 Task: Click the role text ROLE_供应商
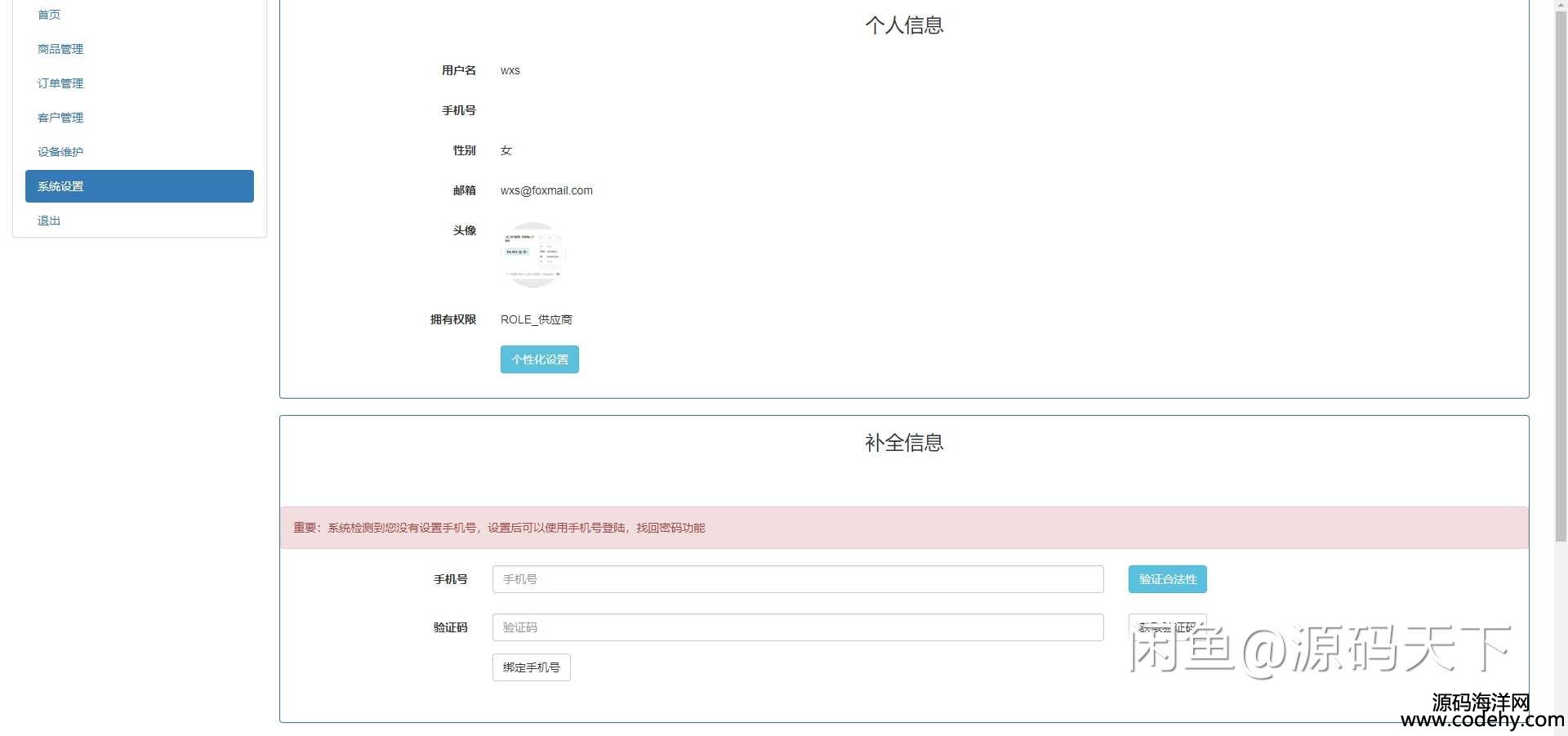tap(537, 319)
